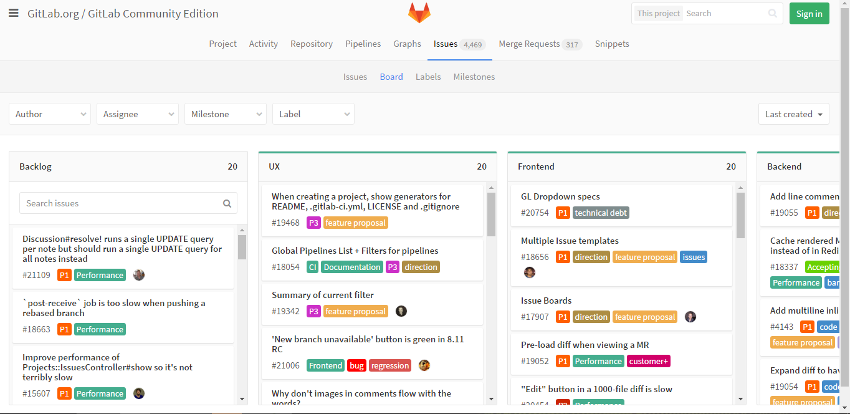The image size is (850, 414).
Task: Expand the Label filter dropdown
Action: click(312, 114)
